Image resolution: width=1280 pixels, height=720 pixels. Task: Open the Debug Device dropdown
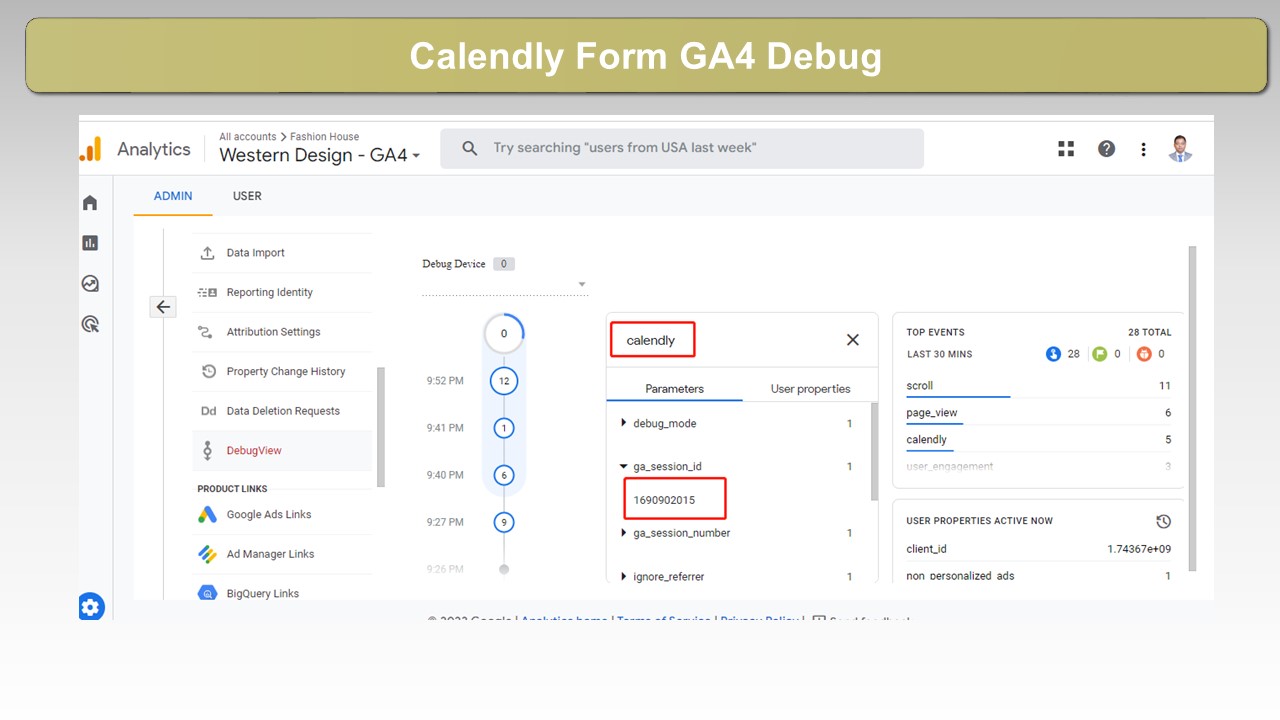pyautogui.click(x=505, y=284)
